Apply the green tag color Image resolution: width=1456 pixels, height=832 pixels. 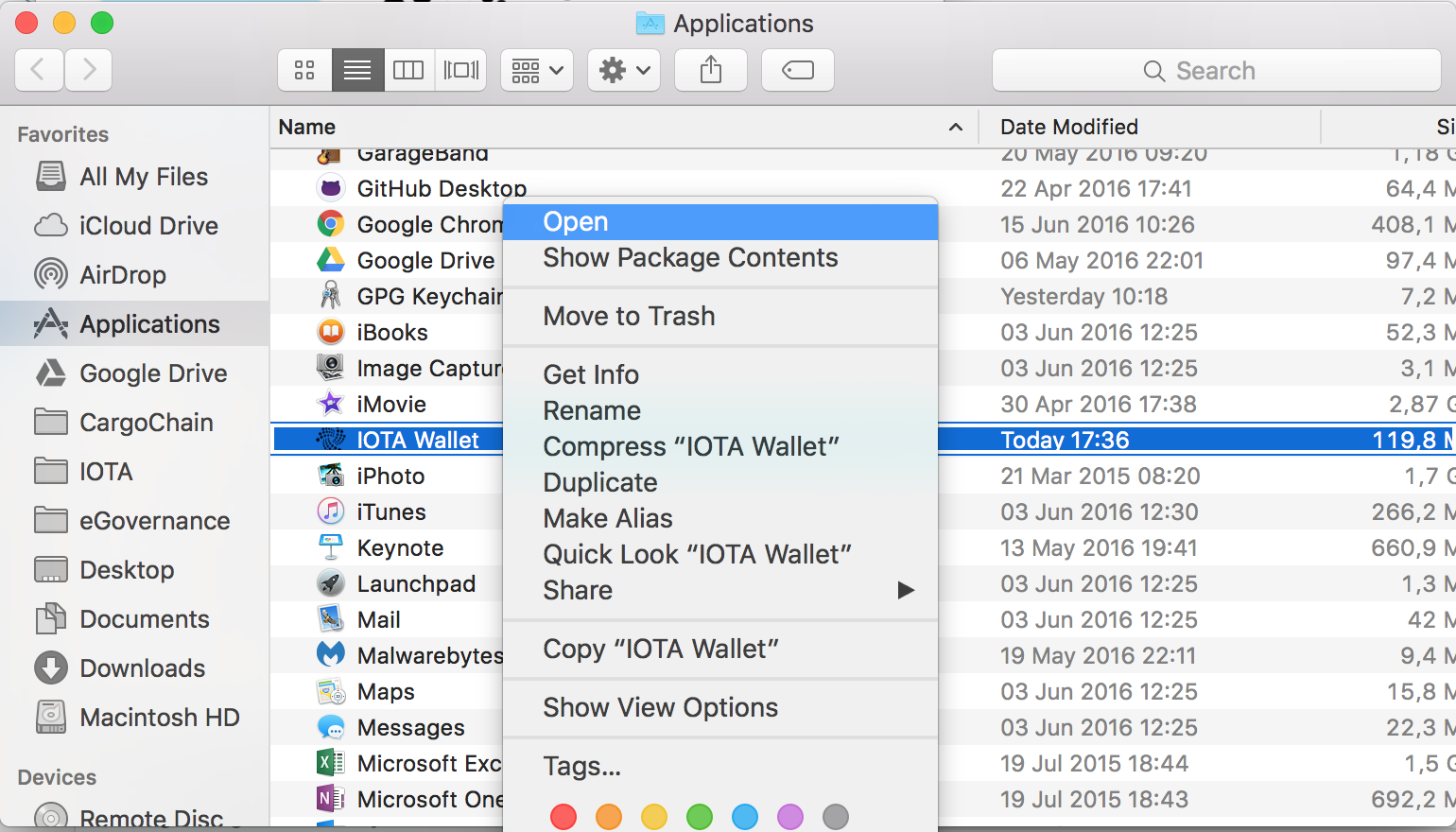click(700, 817)
